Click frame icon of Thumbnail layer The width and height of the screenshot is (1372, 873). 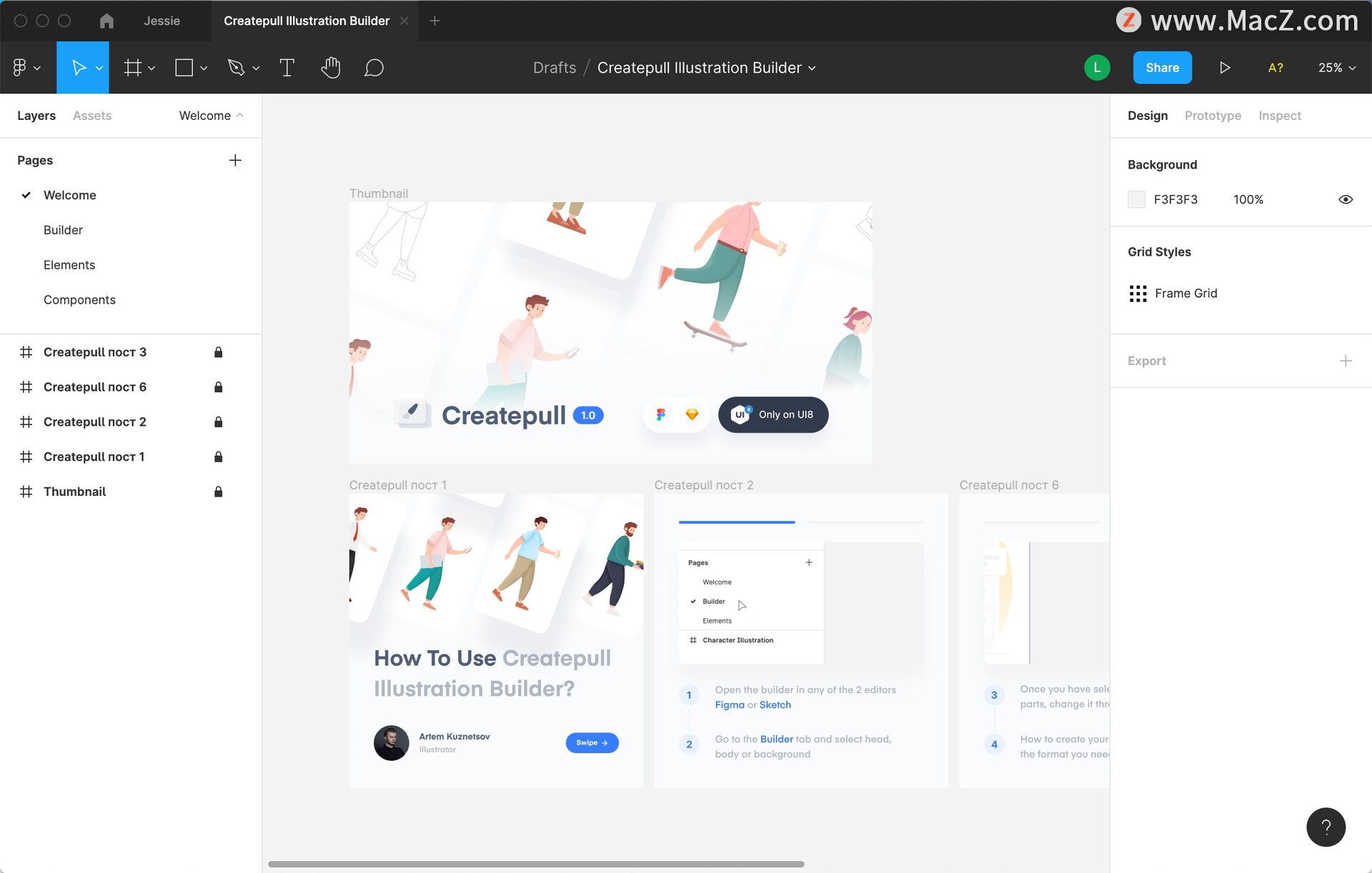[26, 492]
